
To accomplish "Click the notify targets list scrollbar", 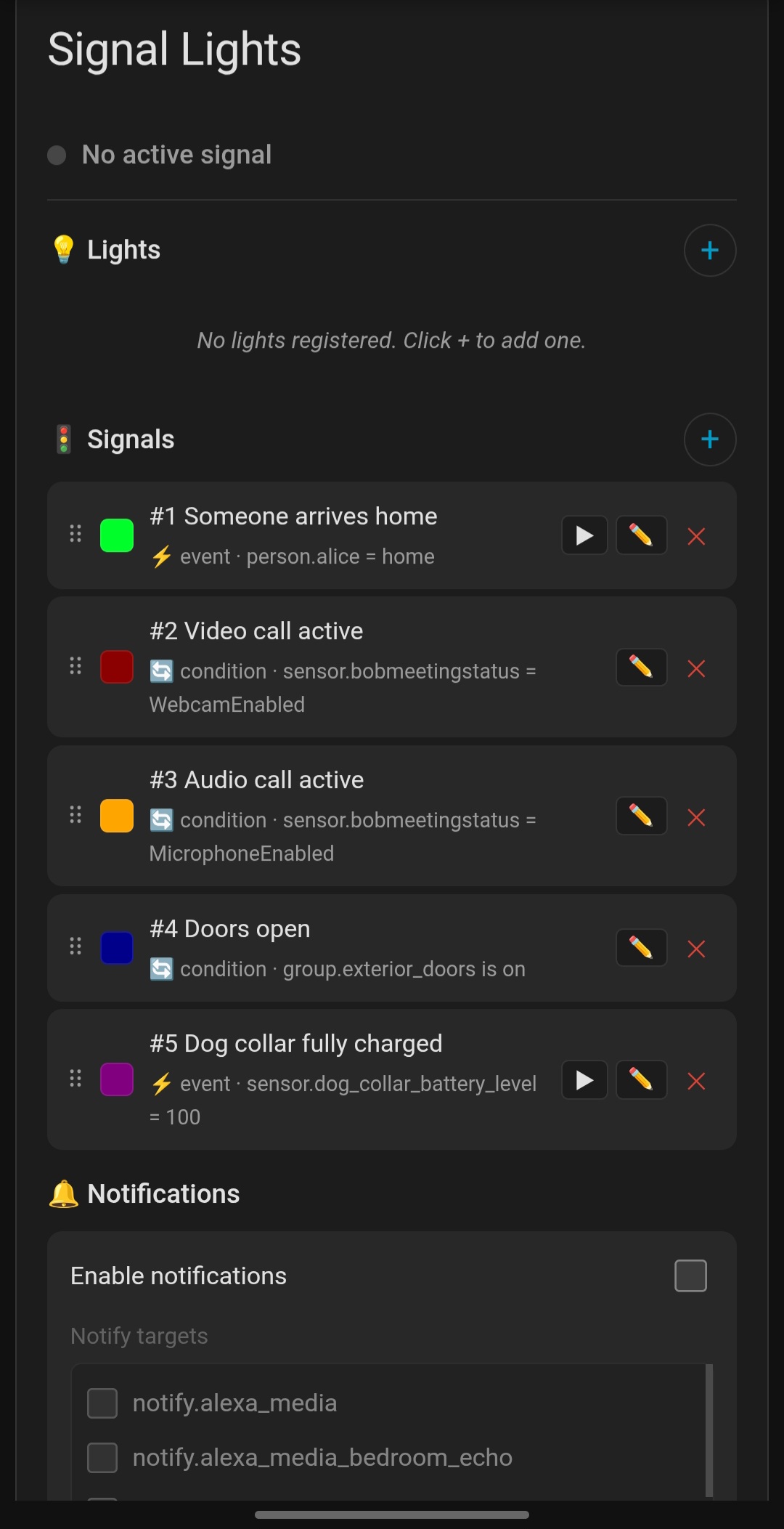I will pyautogui.click(x=709, y=1431).
